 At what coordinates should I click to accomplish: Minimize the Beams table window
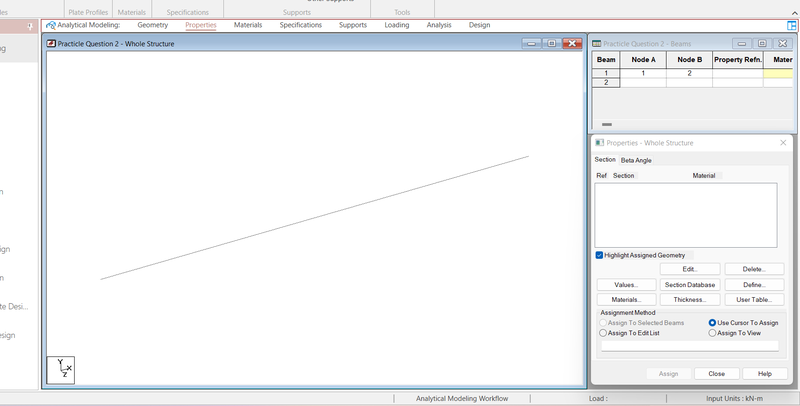[x=742, y=44]
